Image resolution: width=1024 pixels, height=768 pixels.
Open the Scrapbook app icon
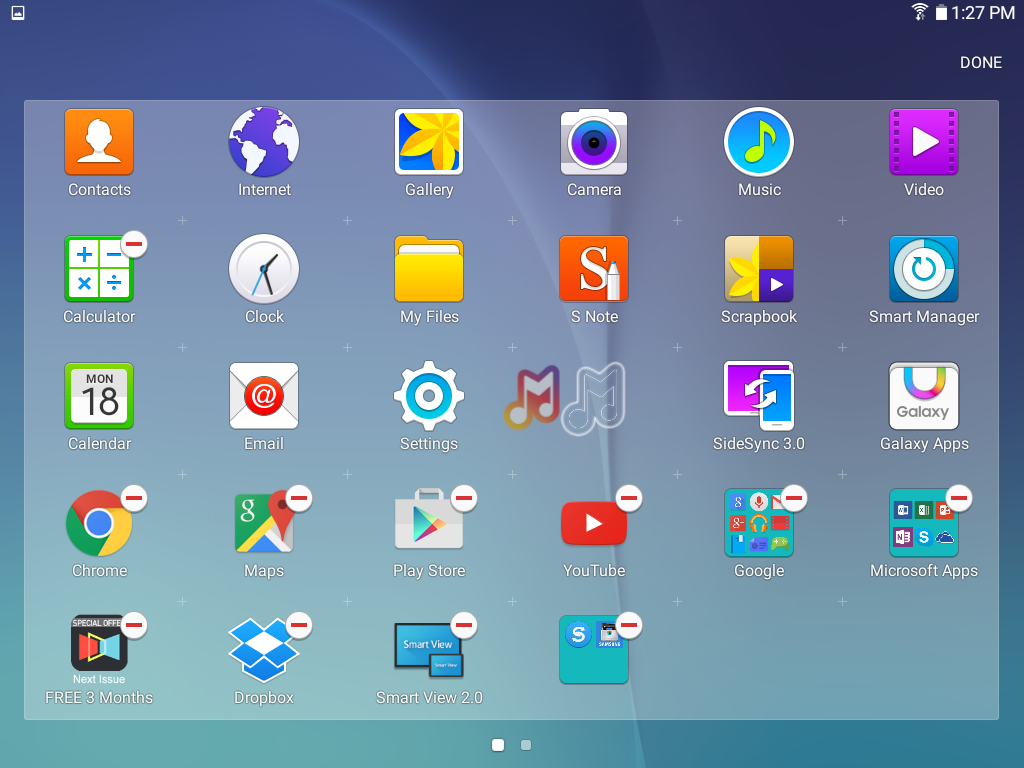pyautogui.click(x=759, y=268)
